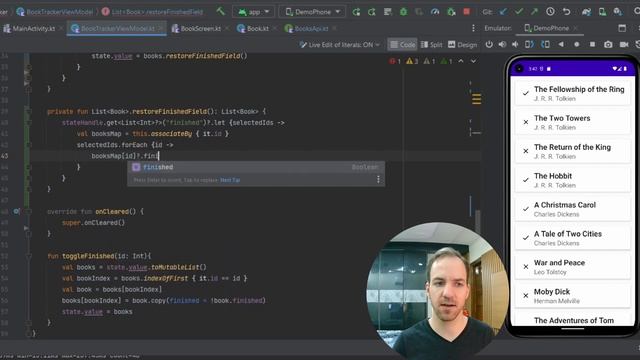Toggle finished on A Tale of Two Cities
Screen dimensions: 640x360
526,238
